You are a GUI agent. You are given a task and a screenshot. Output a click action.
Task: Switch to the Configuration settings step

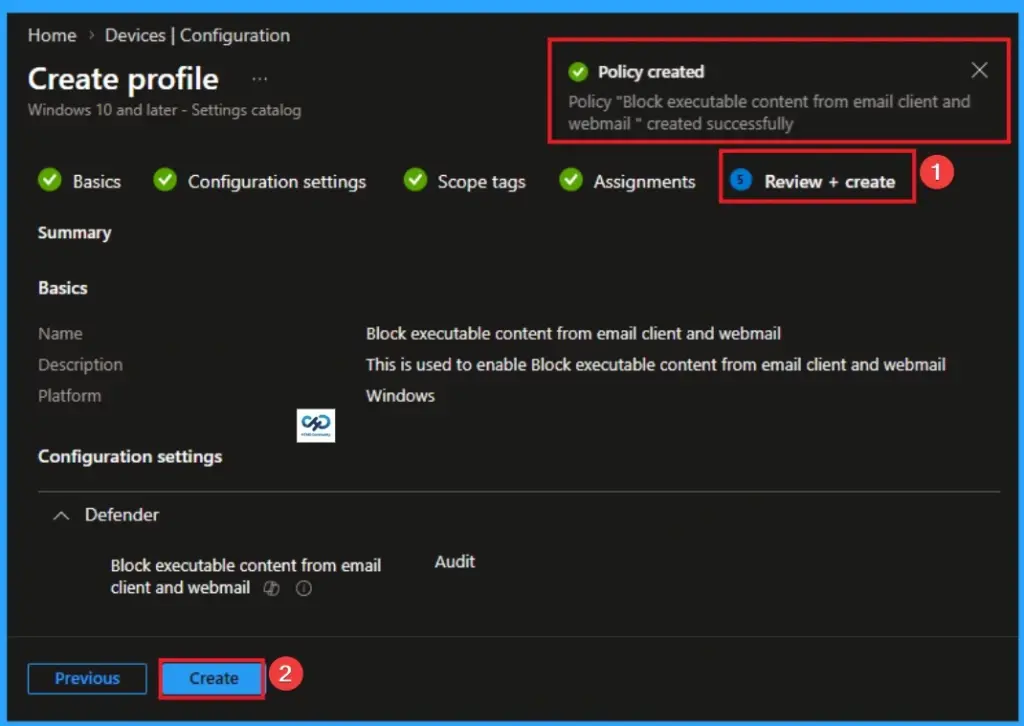pos(276,181)
